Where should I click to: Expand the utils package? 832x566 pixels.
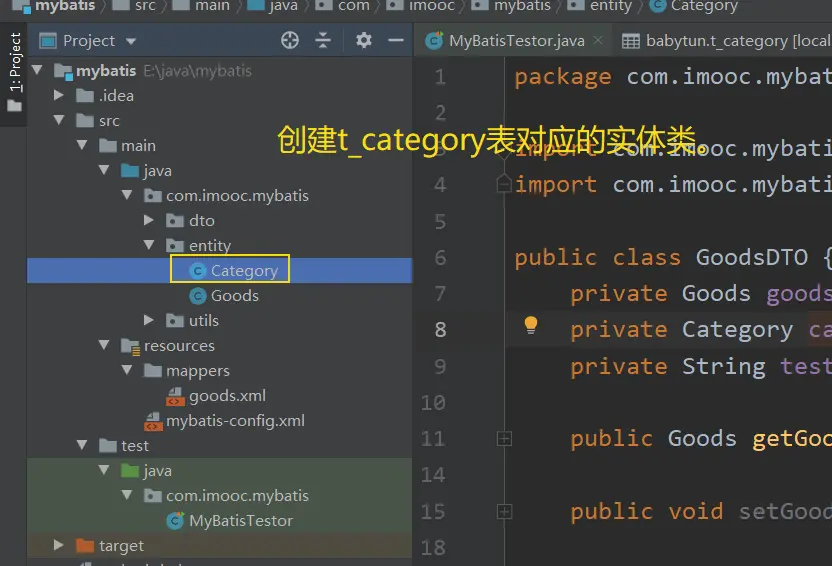click(149, 321)
